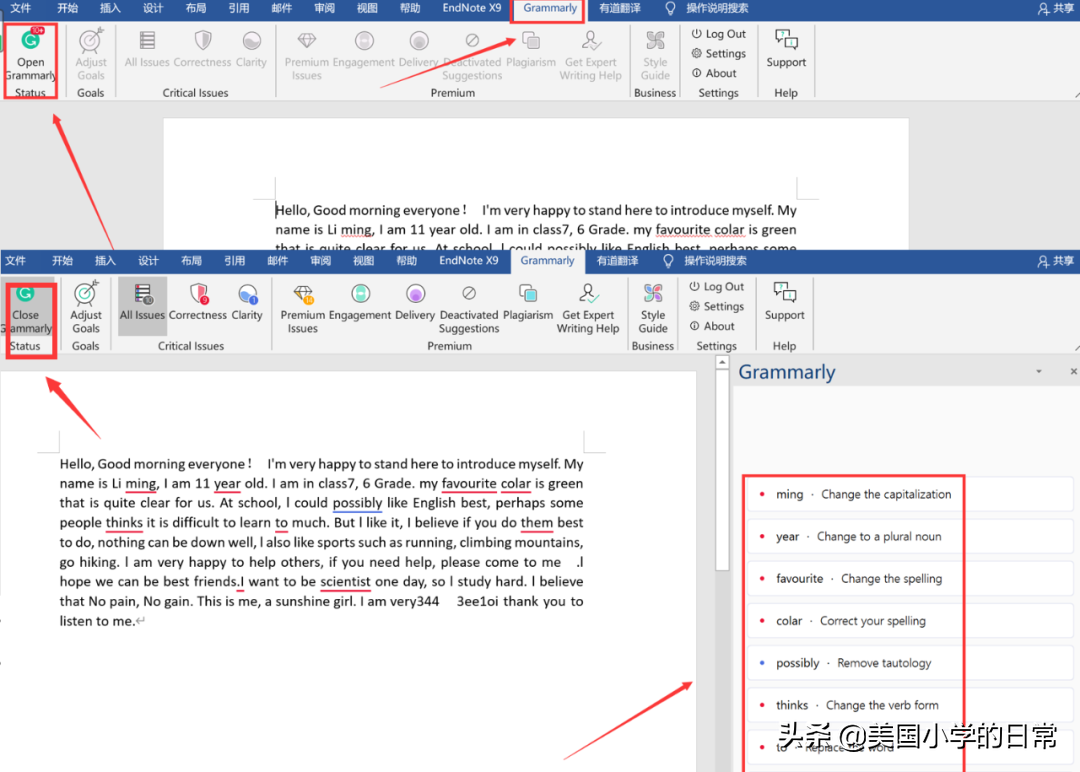Select 'possibly · Remove tautology' suggestion
This screenshot has height=772, width=1080.
(911, 663)
